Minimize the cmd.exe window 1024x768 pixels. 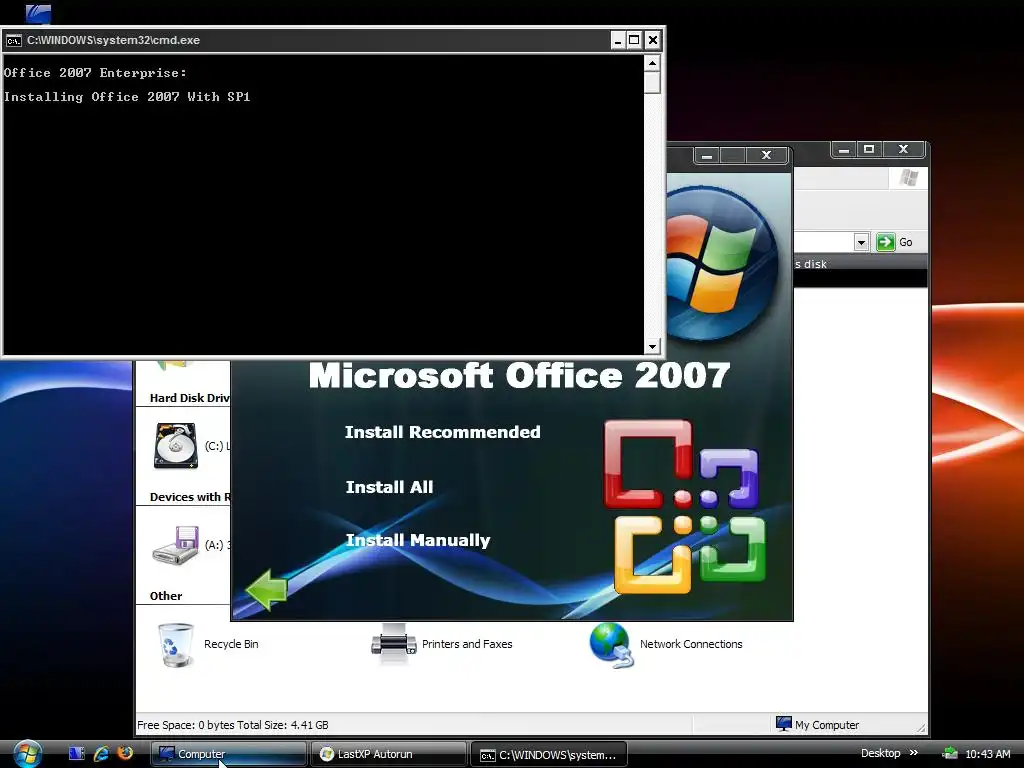click(x=618, y=40)
